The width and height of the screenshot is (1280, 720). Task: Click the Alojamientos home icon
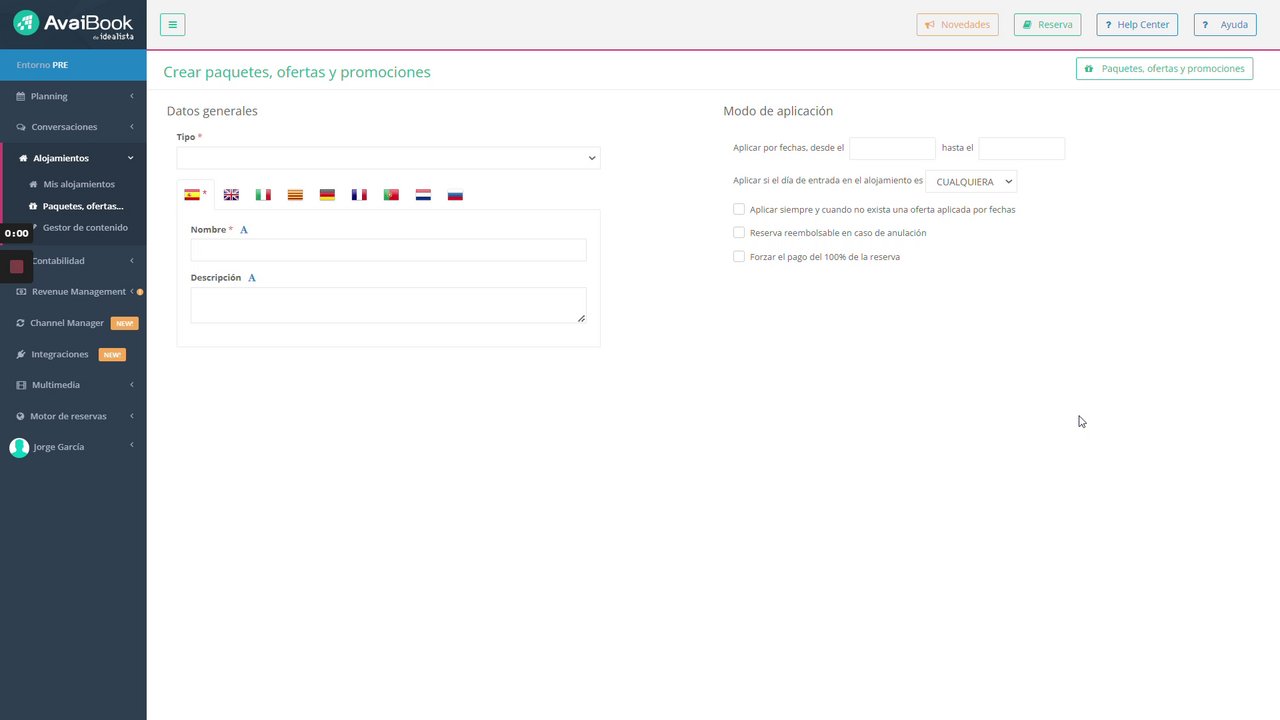(23, 158)
